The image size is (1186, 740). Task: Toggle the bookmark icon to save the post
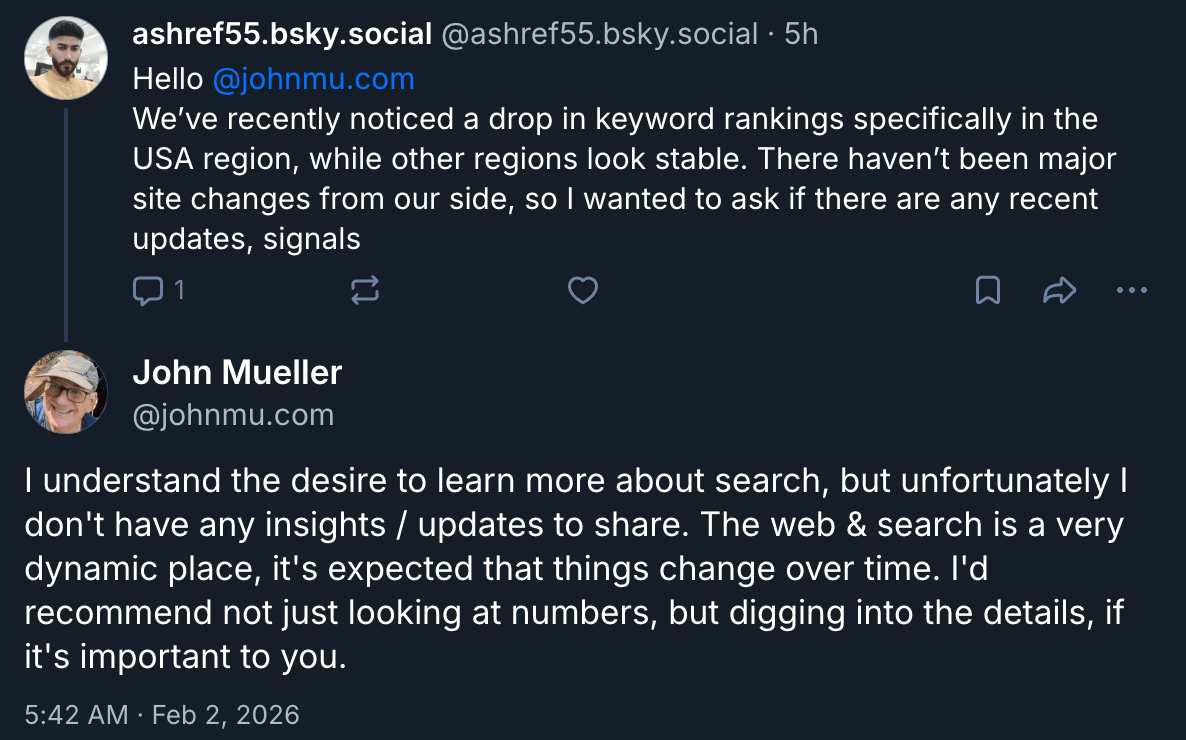pyautogui.click(x=988, y=291)
